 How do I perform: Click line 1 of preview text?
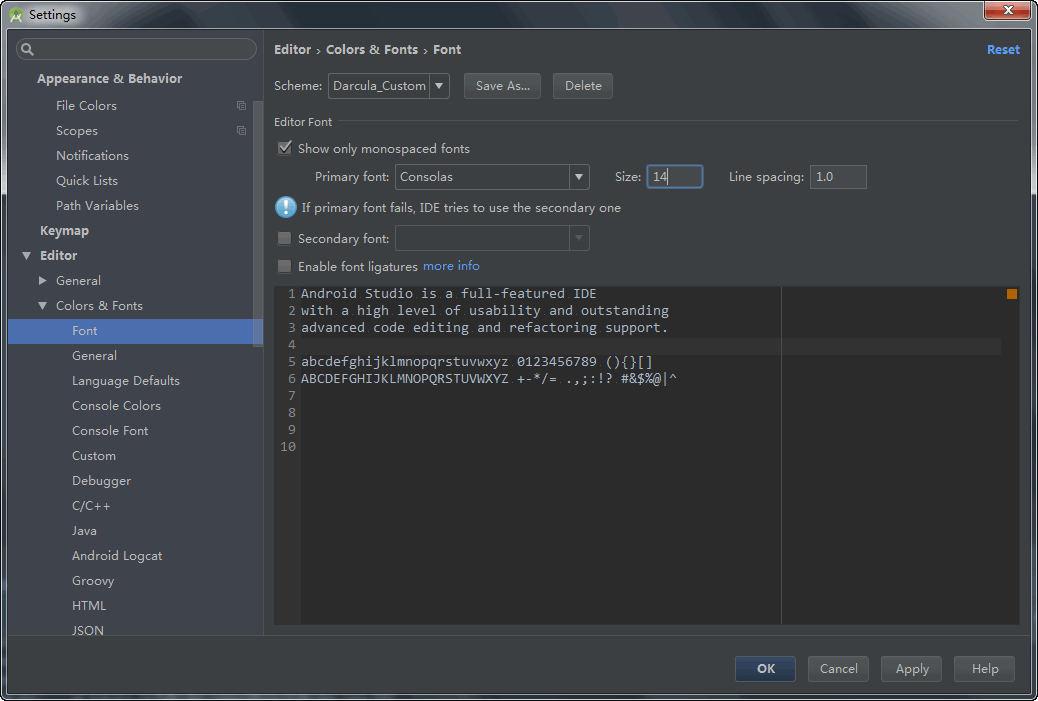[x=448, y=293]
